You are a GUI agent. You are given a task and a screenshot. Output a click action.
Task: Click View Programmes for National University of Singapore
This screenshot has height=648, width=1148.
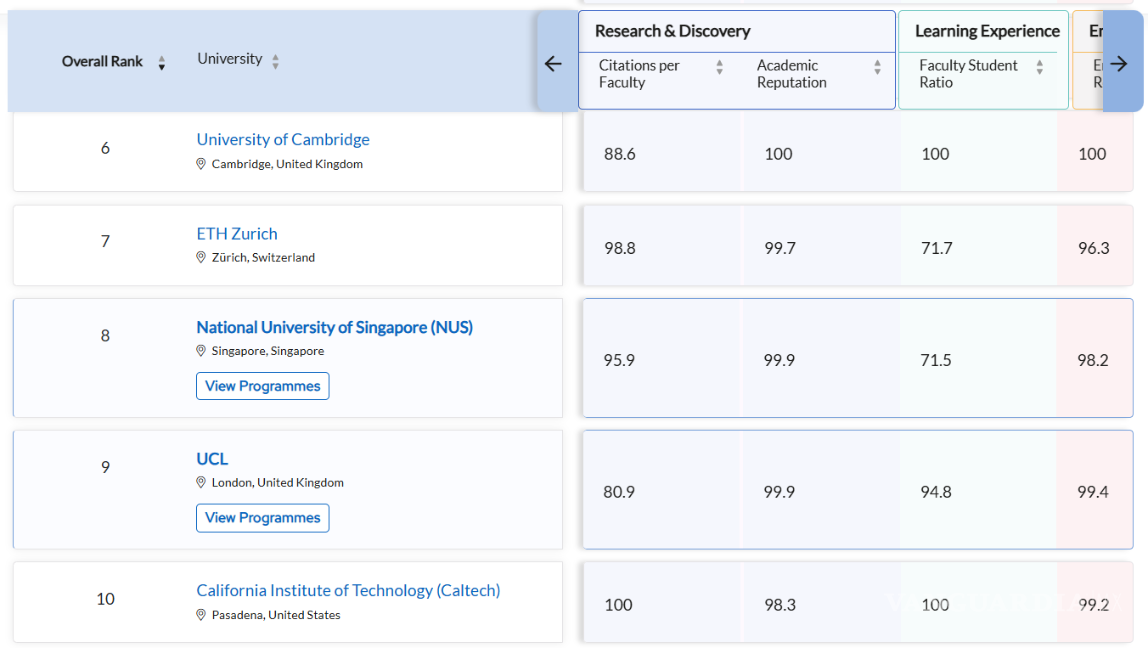pyautogui.click(x=262, y=386)
